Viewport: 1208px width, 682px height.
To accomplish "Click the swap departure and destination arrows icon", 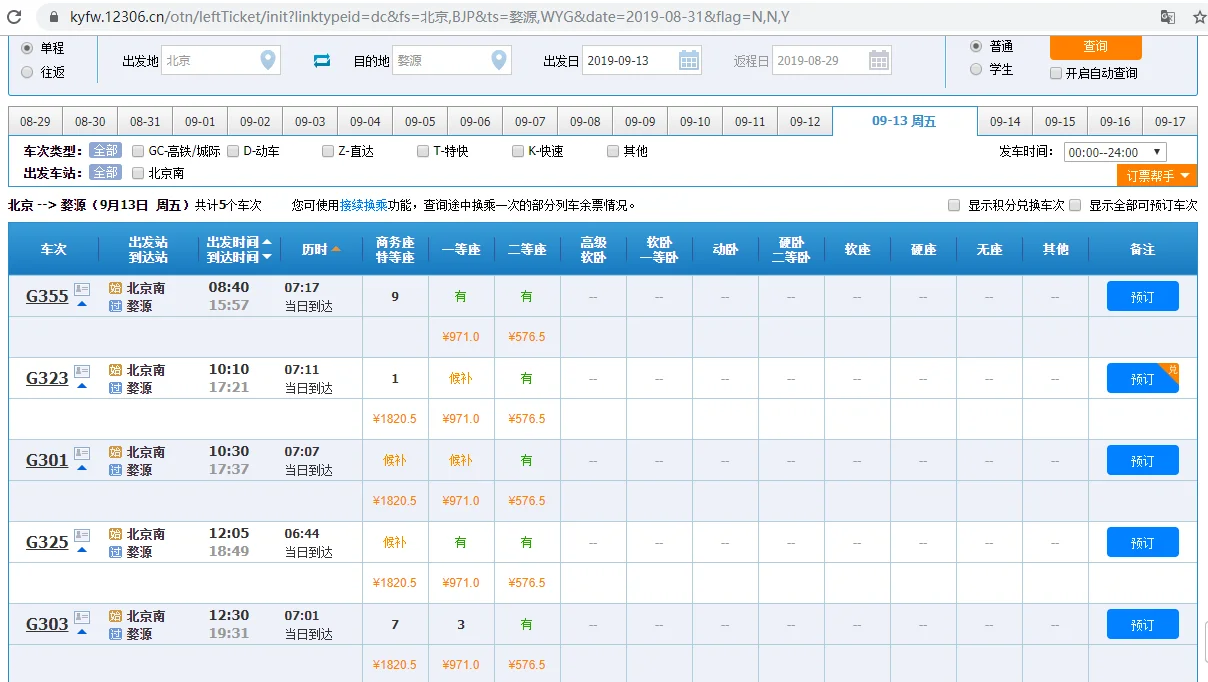I will 320,60.
